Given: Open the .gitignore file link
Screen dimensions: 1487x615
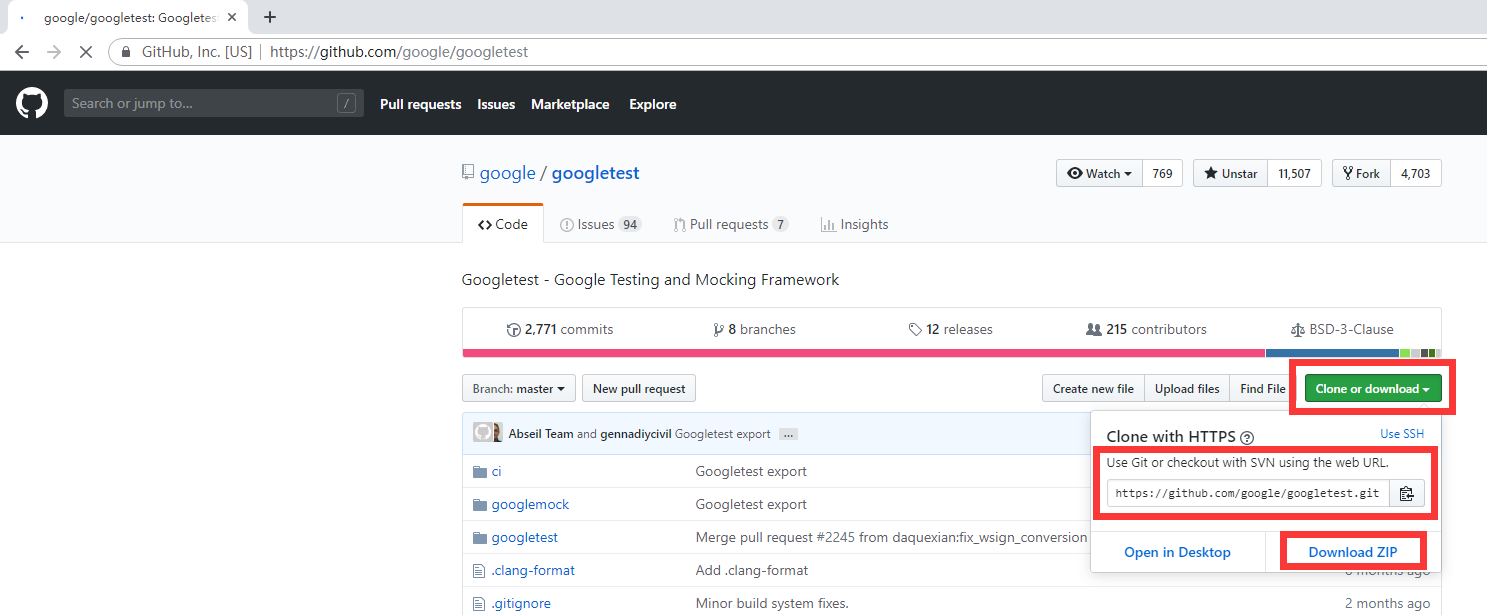Looking at the screenshot, I should [521, 603].
